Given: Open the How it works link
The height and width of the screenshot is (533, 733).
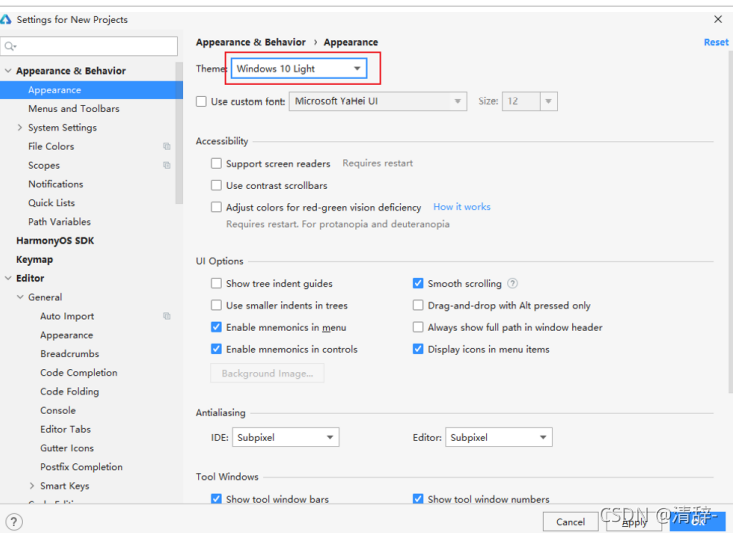Looking at the screenshot, I should click(462, 207).
